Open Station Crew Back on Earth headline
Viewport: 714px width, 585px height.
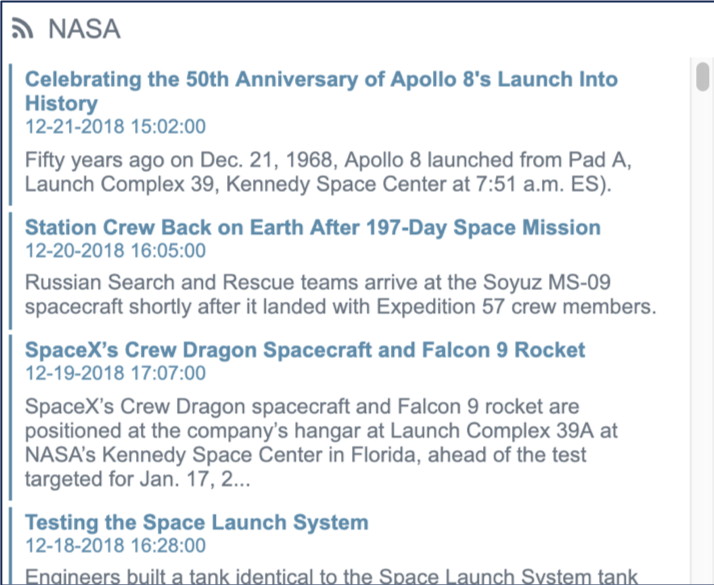312,228
